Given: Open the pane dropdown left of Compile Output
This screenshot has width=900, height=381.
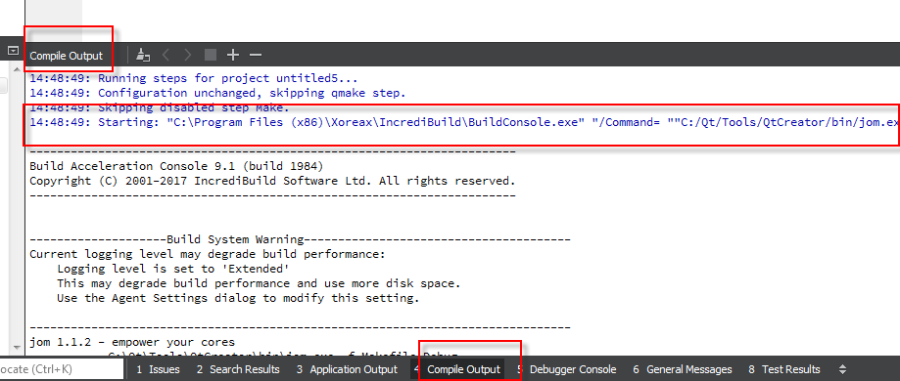Looking at the screenshot, I should tap(13, 50).
